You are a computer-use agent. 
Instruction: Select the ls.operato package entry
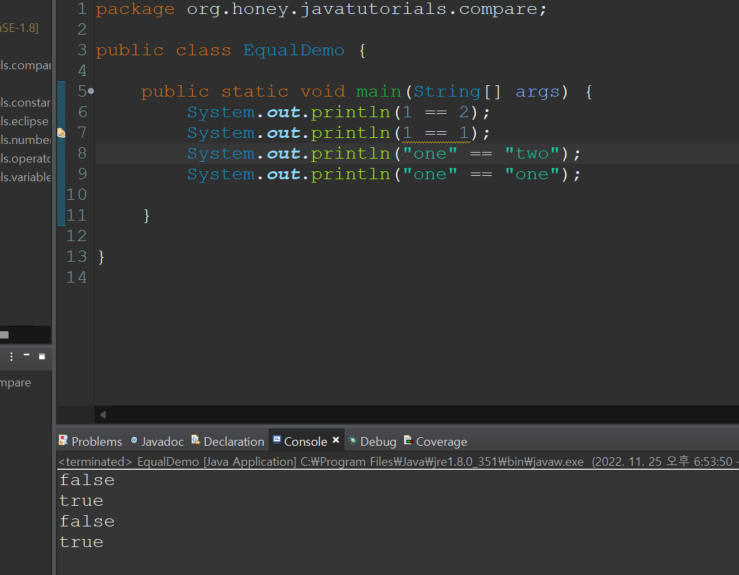[25, 159]
